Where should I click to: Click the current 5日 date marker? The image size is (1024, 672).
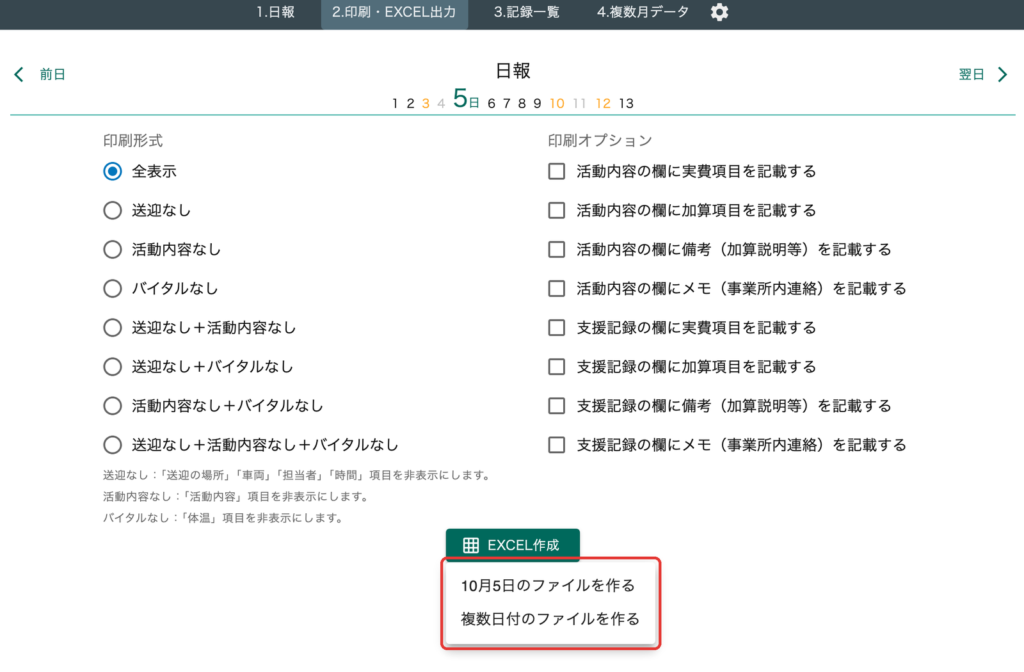[466, 99]
